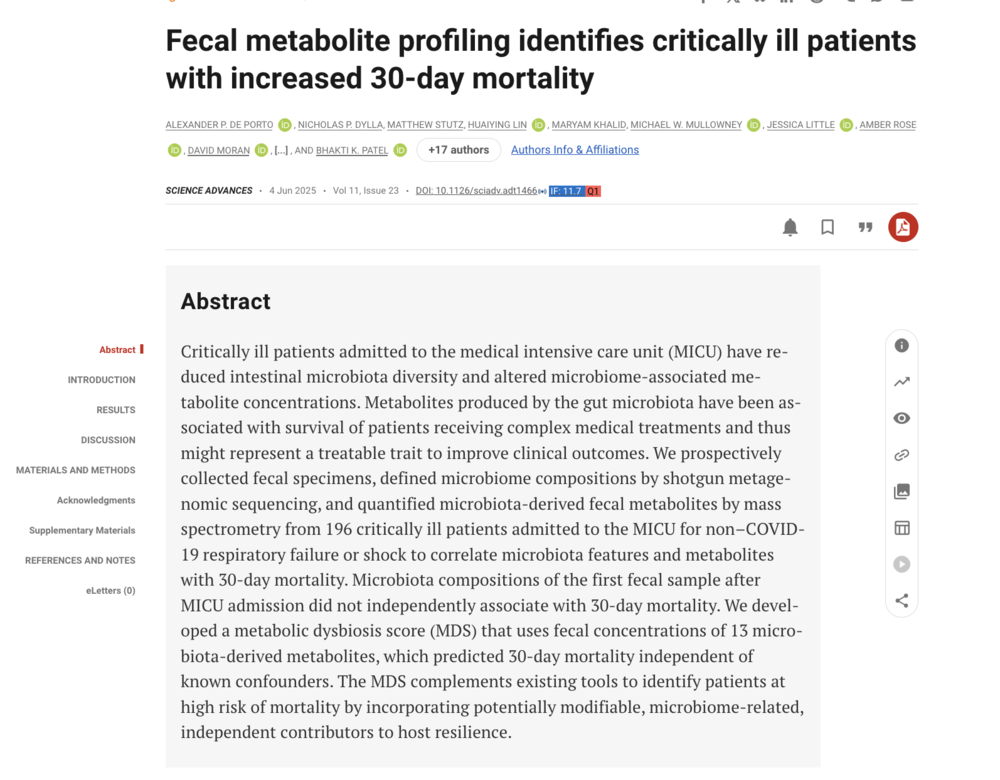Screen dimensions: 1000x780
Task: Expand the bracketed ellipsis in authors
Action: click(282, 150)
